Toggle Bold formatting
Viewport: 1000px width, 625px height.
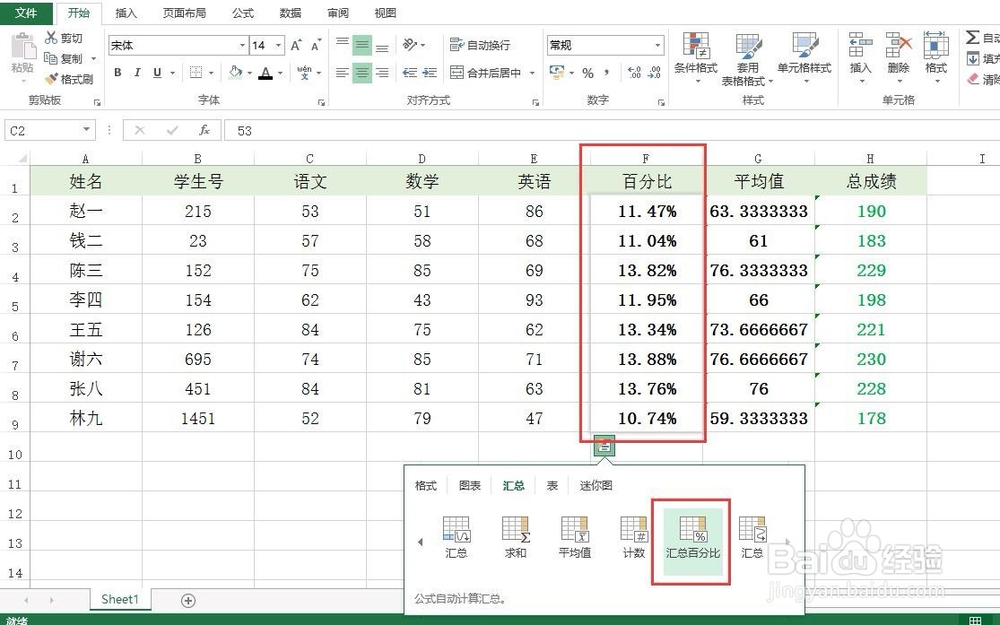coord(117,73)
